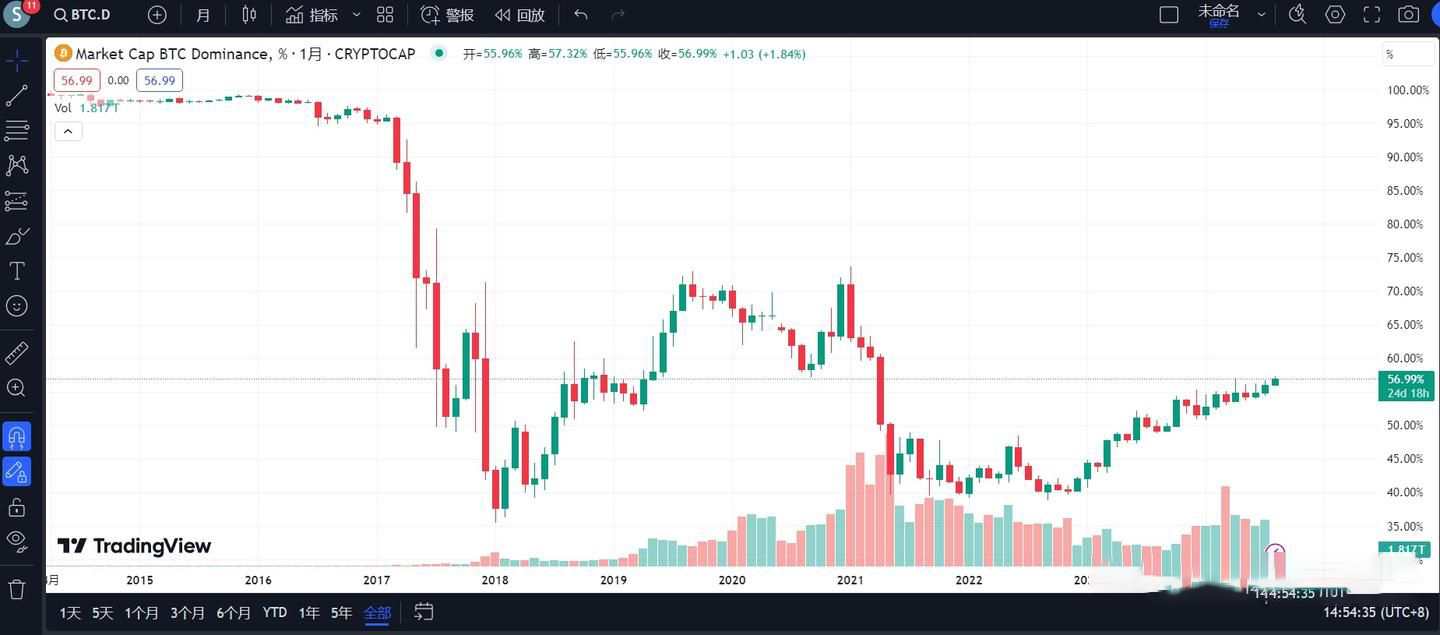Viewport: 1440px width, 635px height.
Task: Switch to the YTD range tab
Action: [x=273, y=611]
